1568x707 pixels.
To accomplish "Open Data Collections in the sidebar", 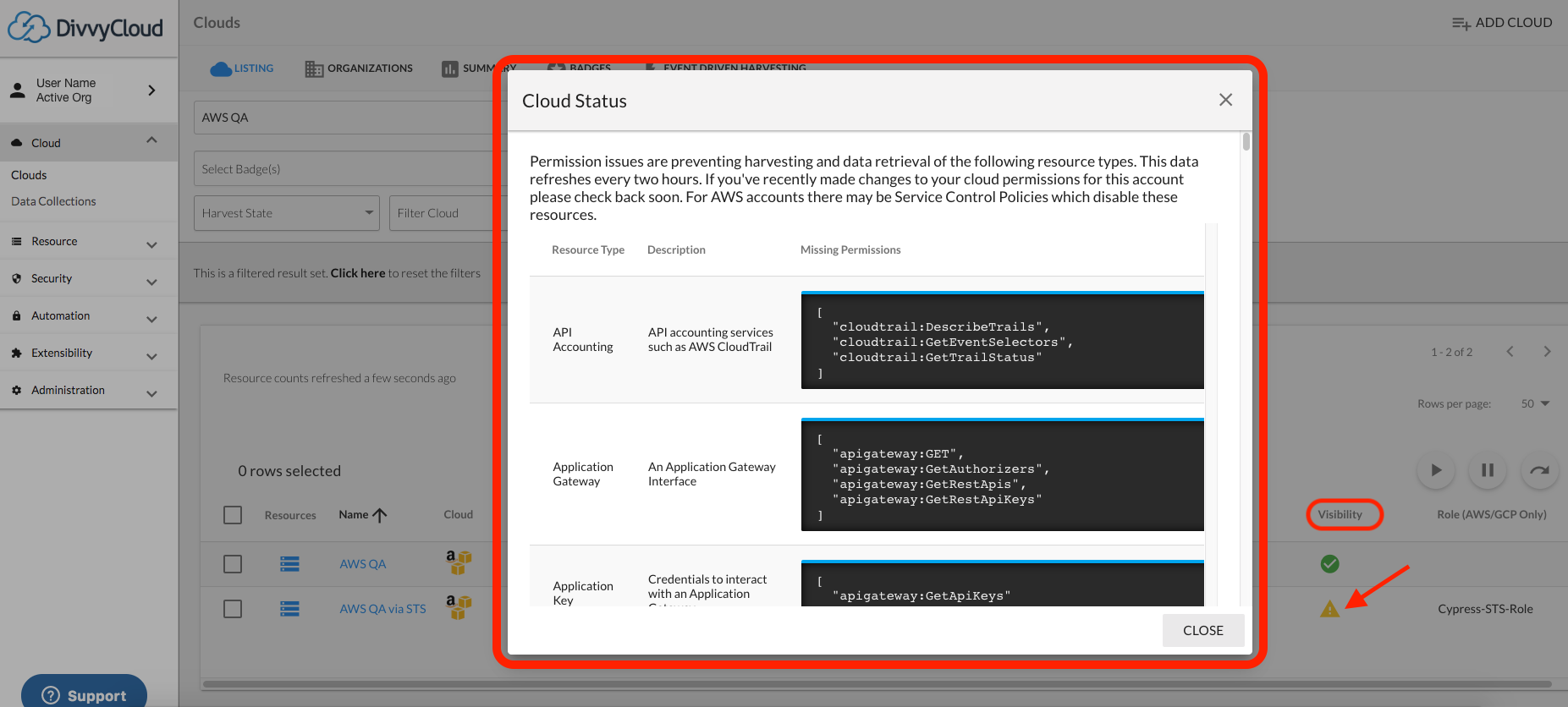I will pyautogui.click(x=53, y=201).
